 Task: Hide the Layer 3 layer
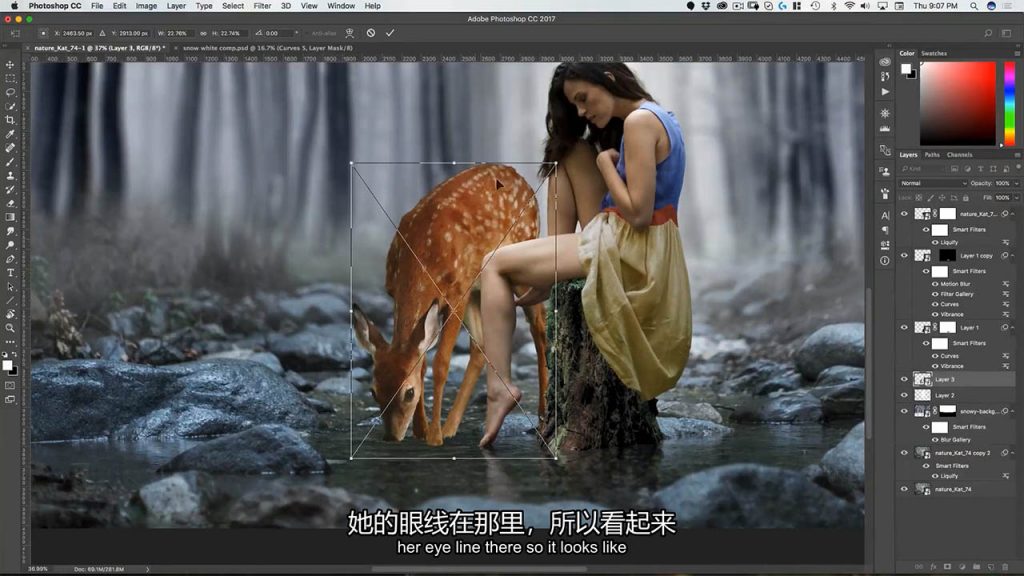904,379
